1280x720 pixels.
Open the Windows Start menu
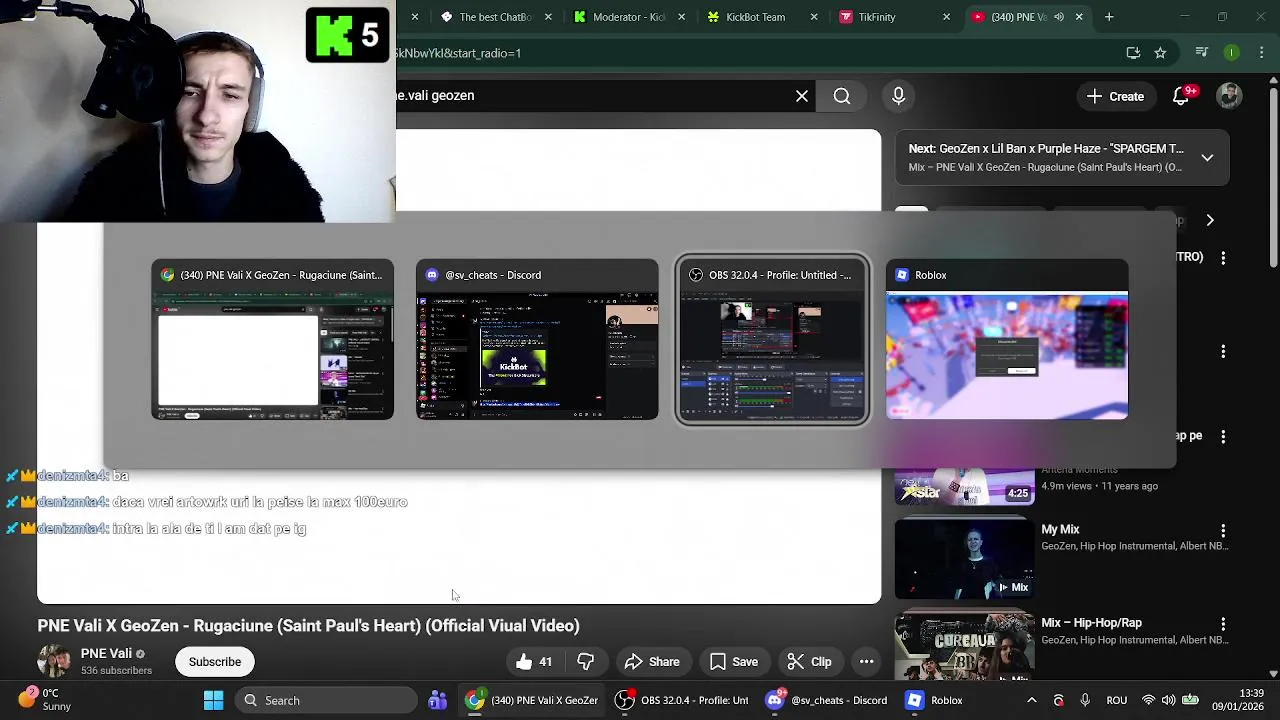[213, 700]
